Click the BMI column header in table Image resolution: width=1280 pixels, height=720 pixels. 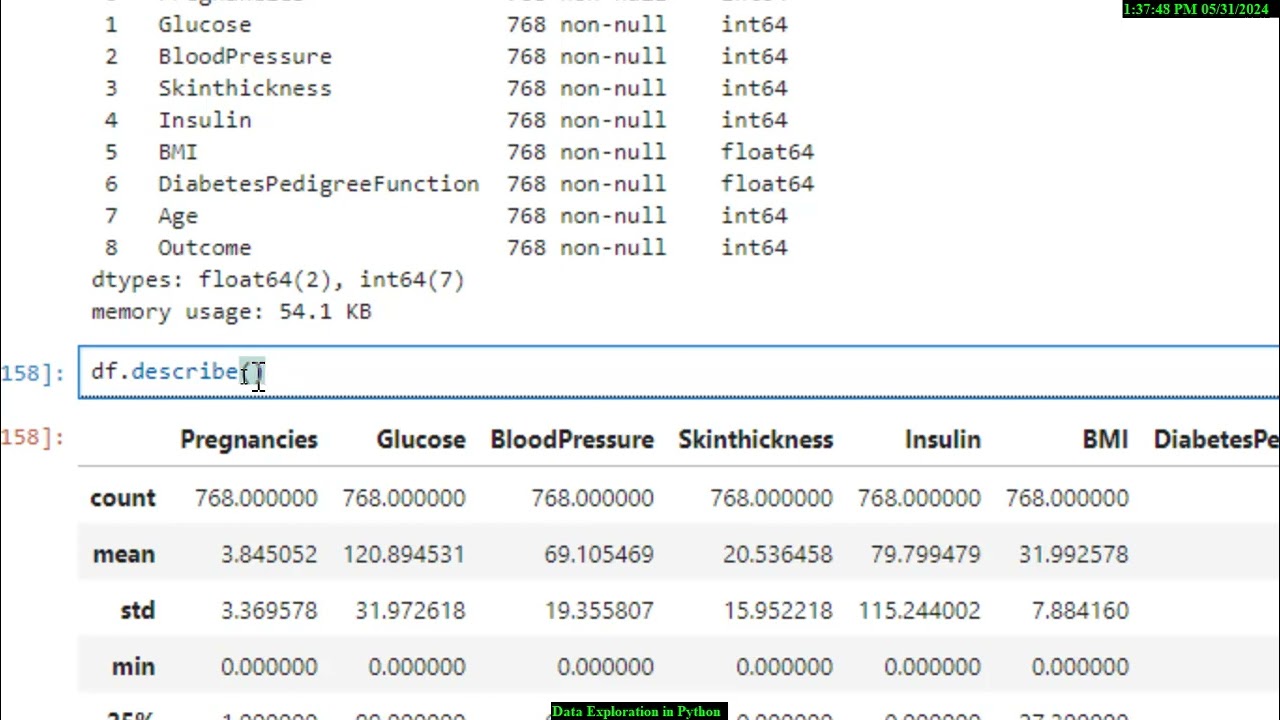1105,440
